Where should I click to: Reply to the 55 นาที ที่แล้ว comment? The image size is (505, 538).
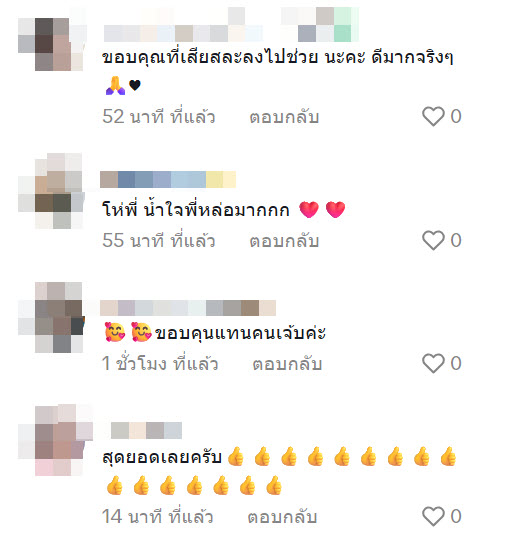(x=284, y=241)
